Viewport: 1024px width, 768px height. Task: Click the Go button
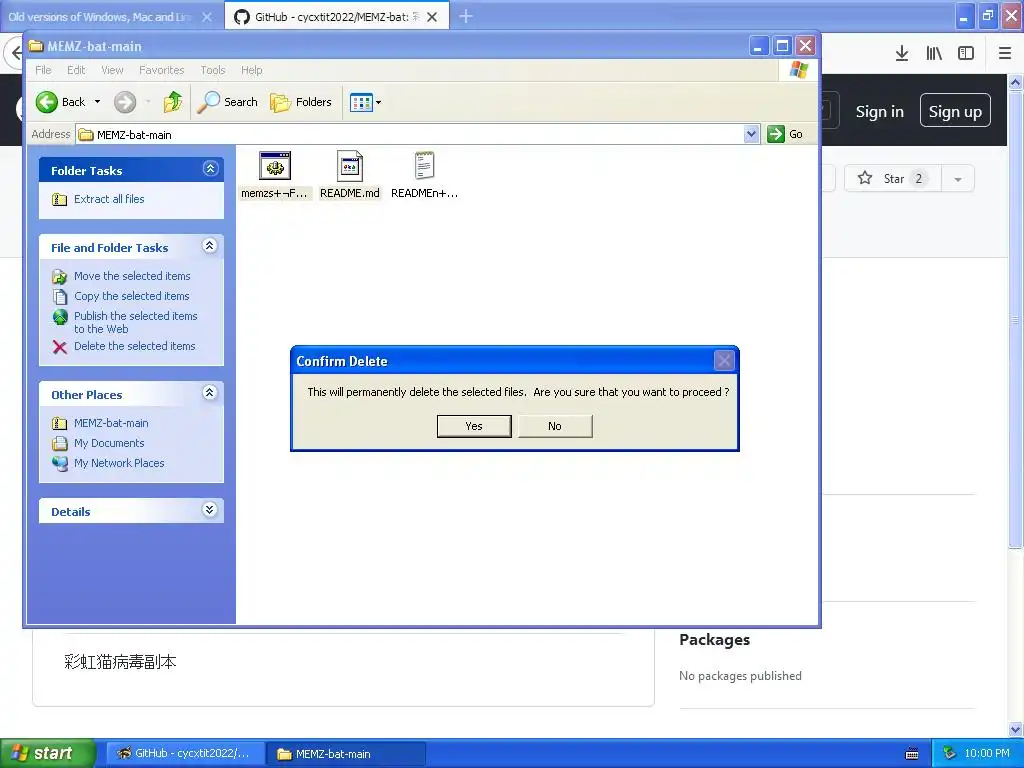click(786, 134)
